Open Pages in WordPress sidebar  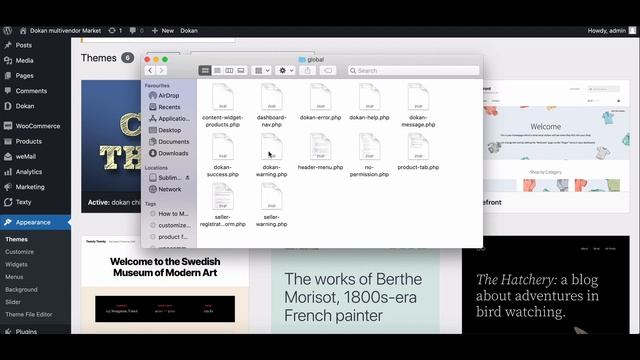pyautogui.click(x=24, y=76)
